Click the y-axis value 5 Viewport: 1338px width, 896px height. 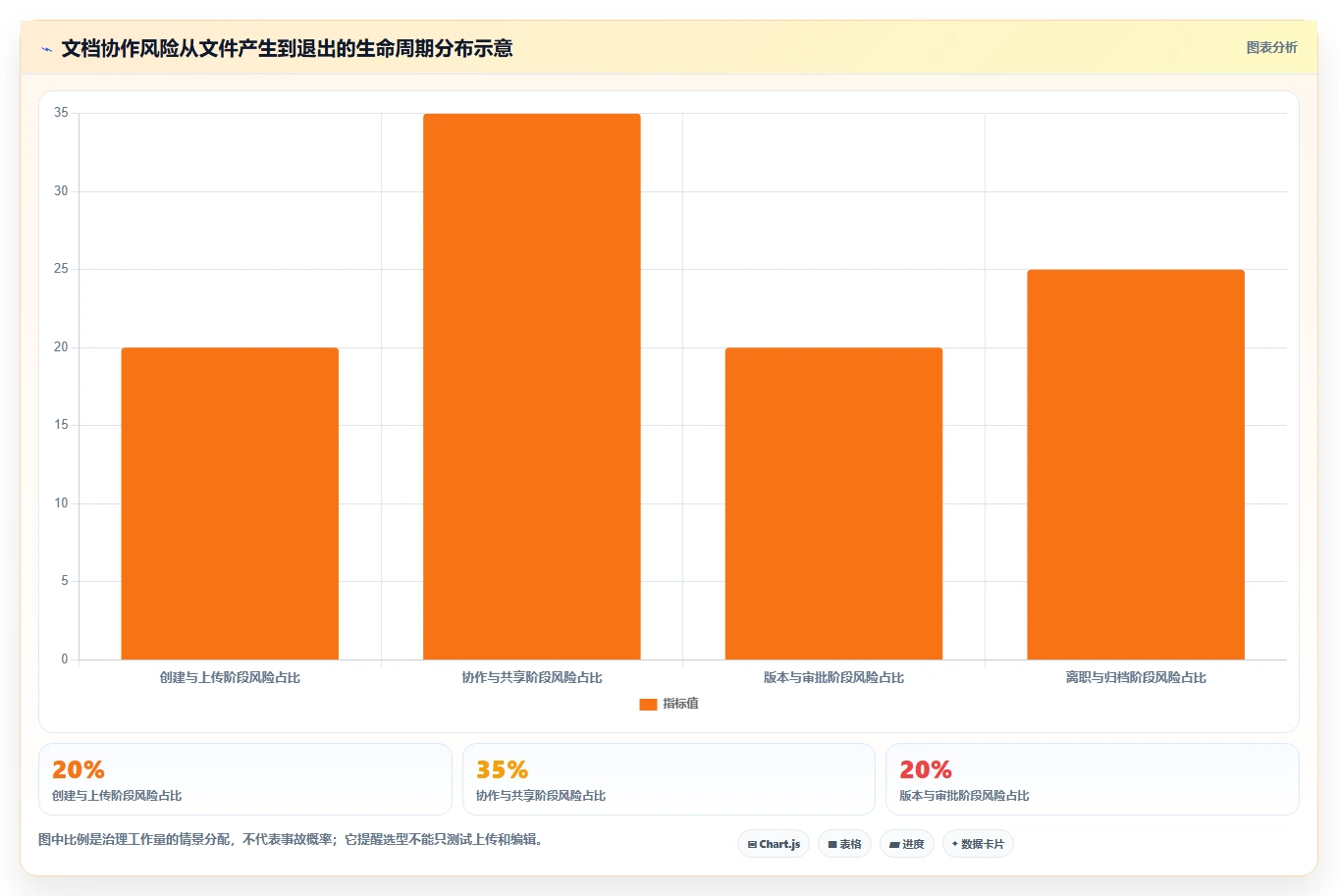tap(65, 580)
